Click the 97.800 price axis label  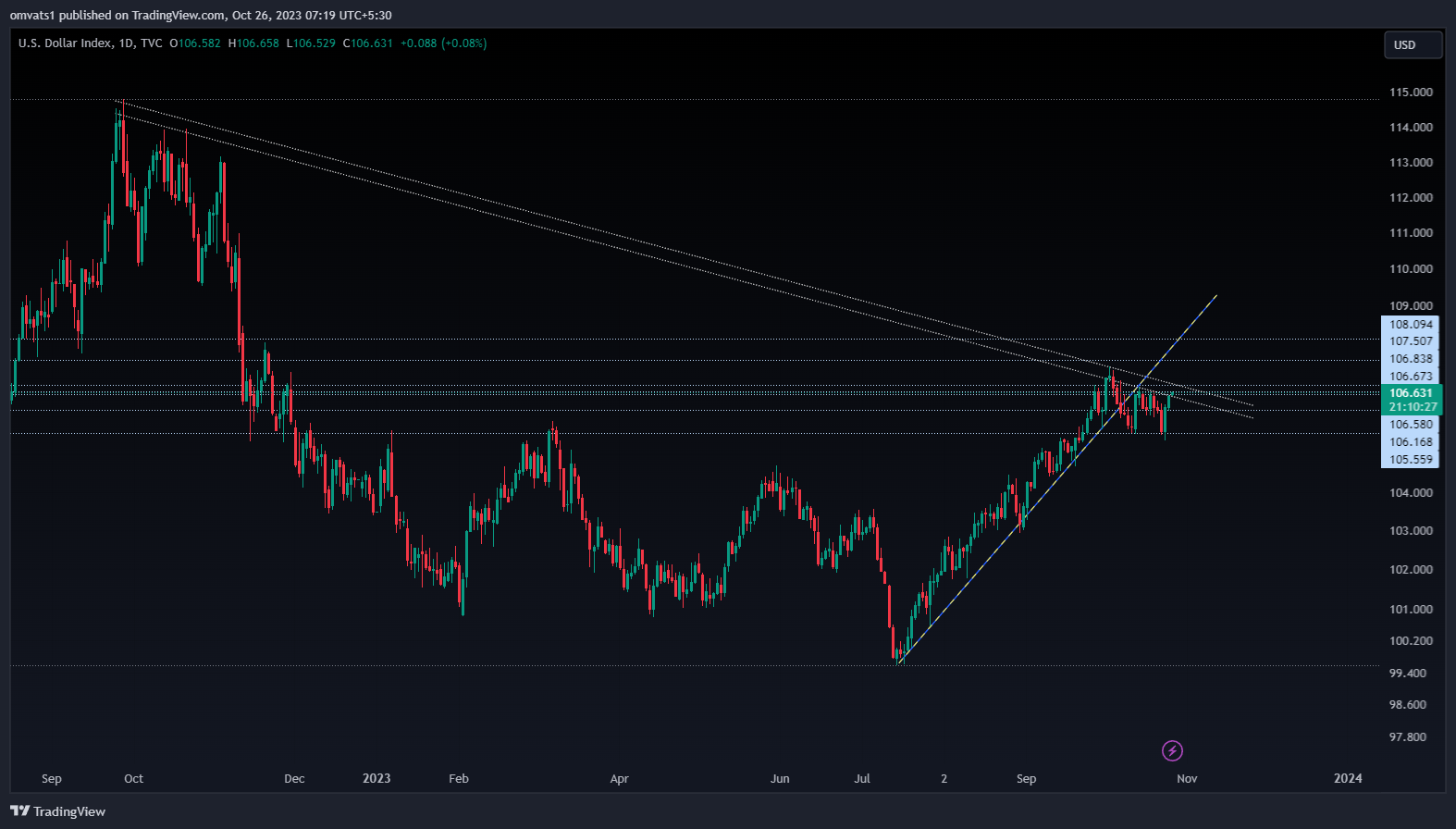tap(1408, 736)
